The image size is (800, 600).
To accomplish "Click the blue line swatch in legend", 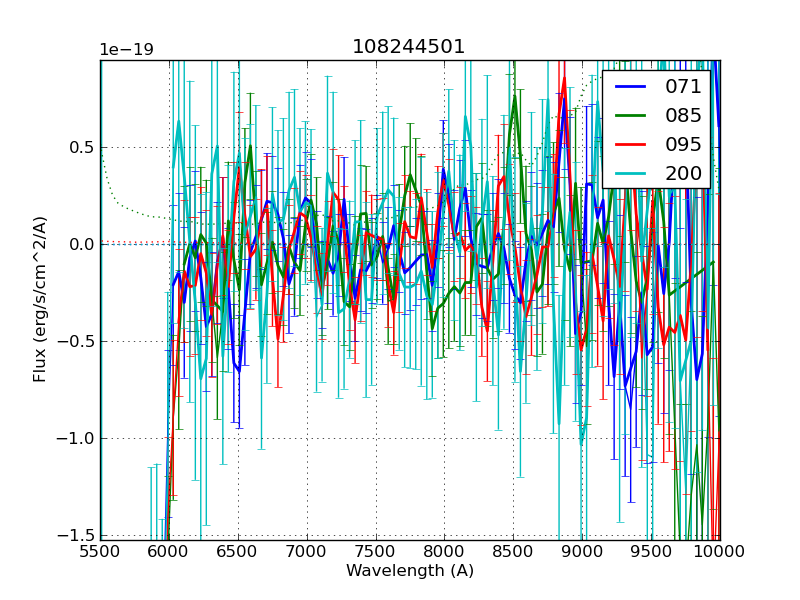I will pyautogui.click(x=630, y=86).
